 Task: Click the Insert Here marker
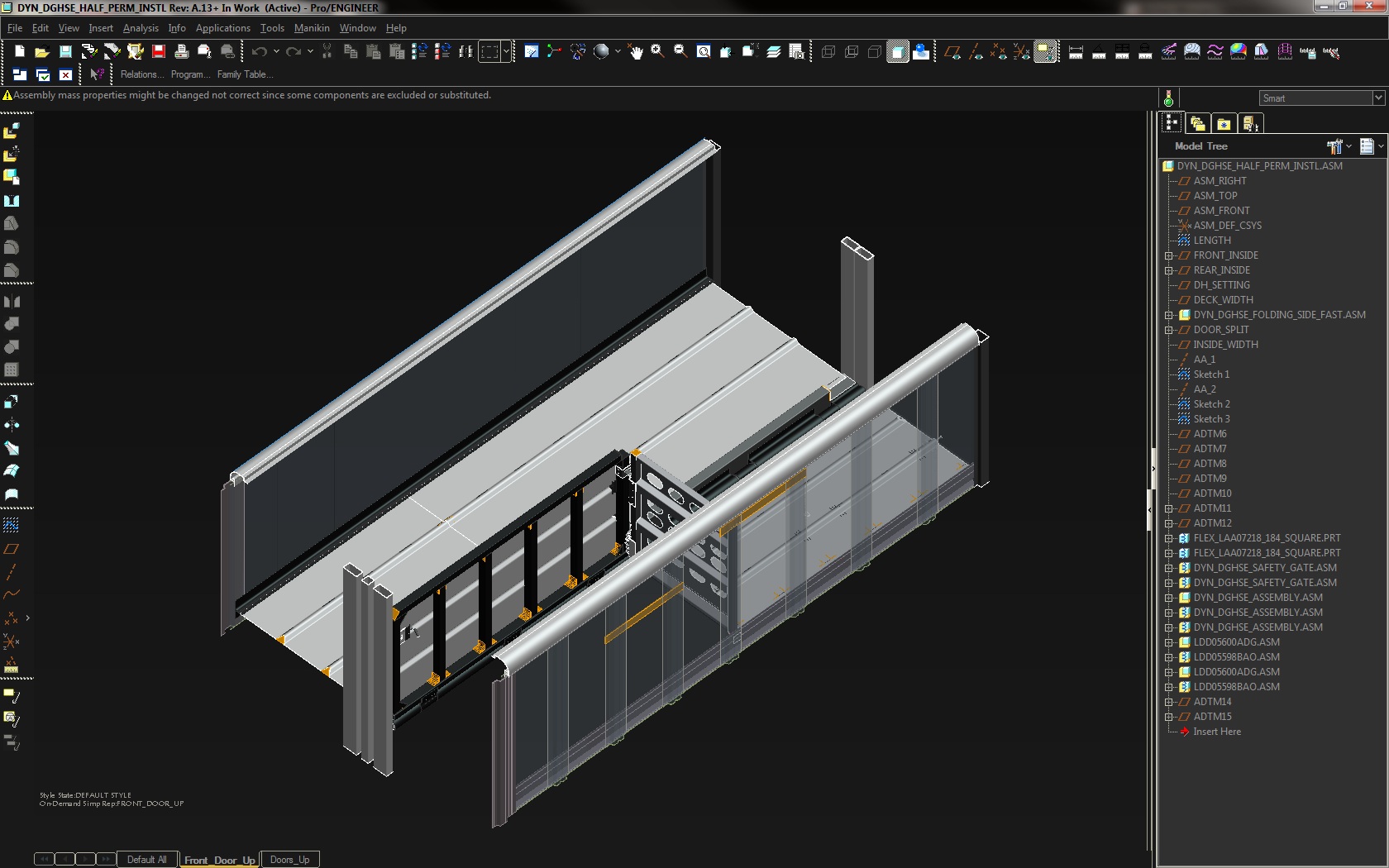(1216, 732)
